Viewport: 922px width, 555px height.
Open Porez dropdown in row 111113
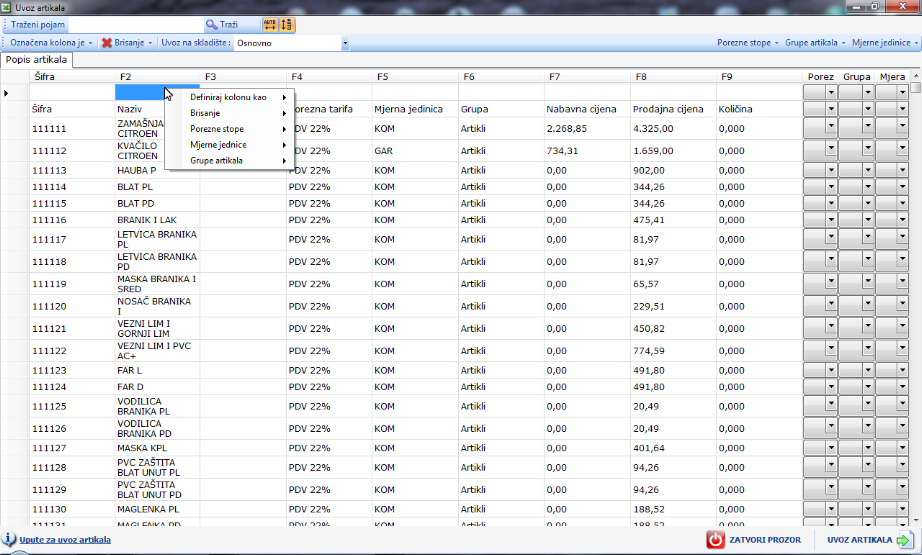tap(831, 170)
